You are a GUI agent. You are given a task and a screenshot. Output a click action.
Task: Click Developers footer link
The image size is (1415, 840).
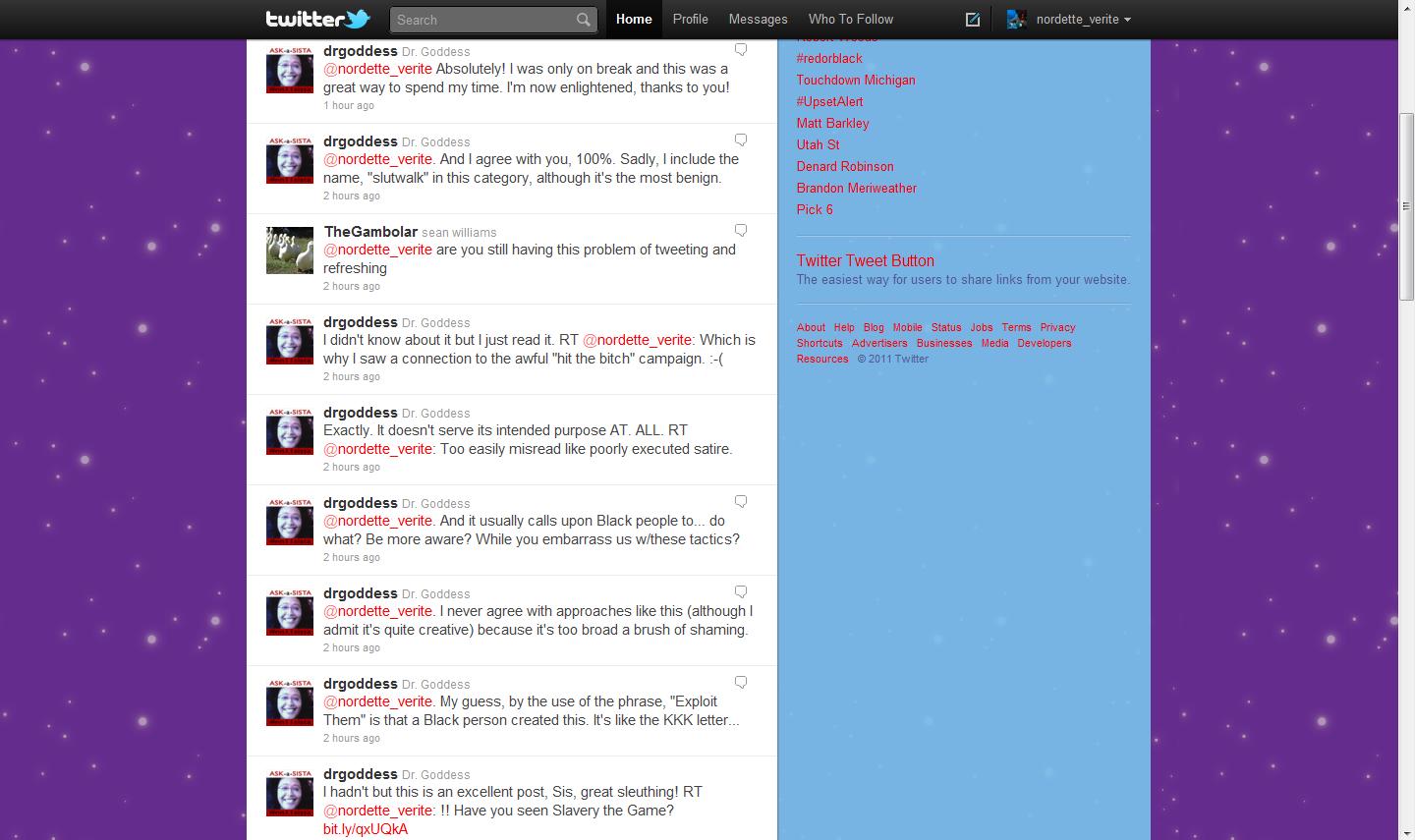[1045, 343]
